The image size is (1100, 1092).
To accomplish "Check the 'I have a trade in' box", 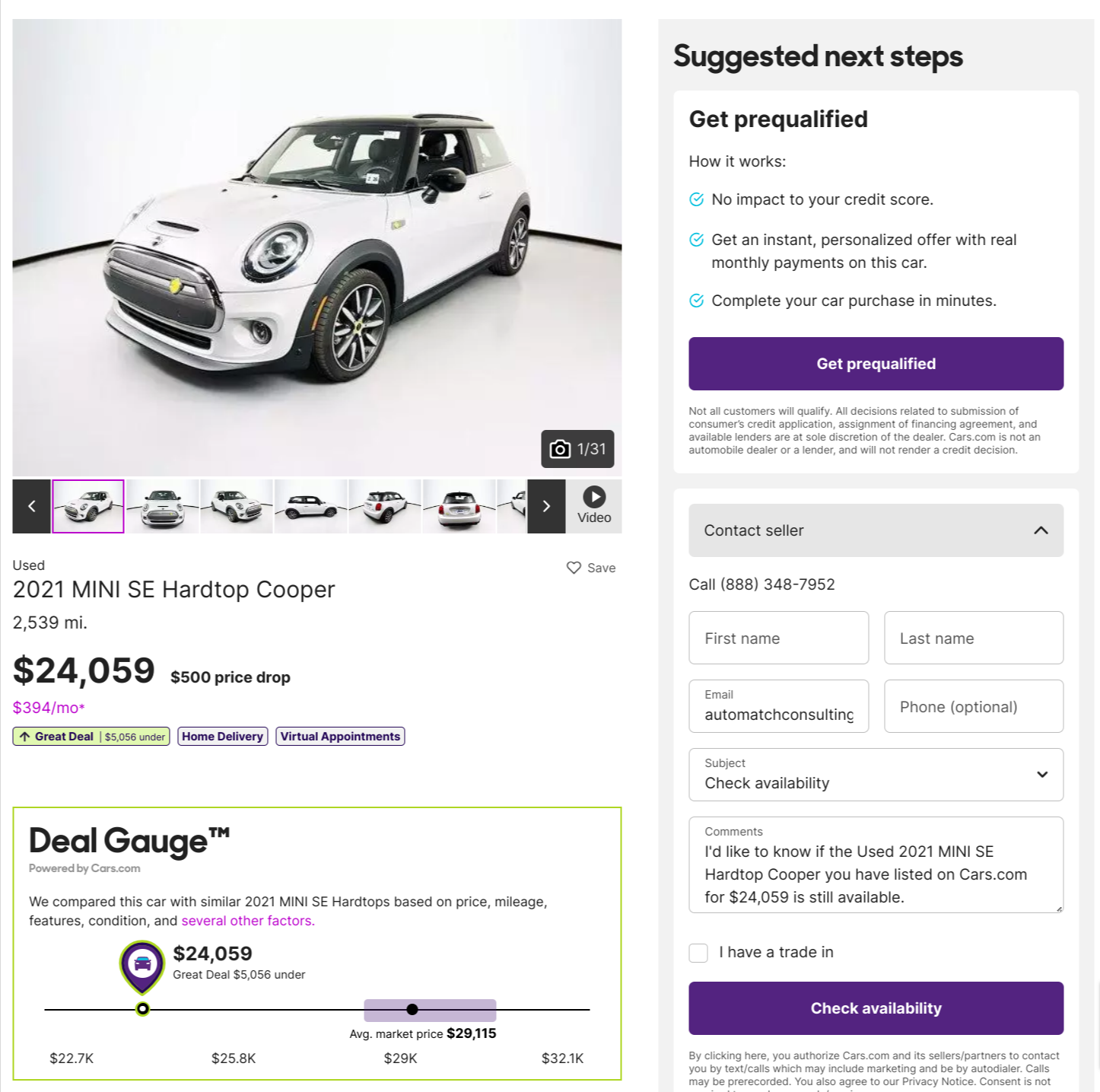I will click(x=698, y=953).
